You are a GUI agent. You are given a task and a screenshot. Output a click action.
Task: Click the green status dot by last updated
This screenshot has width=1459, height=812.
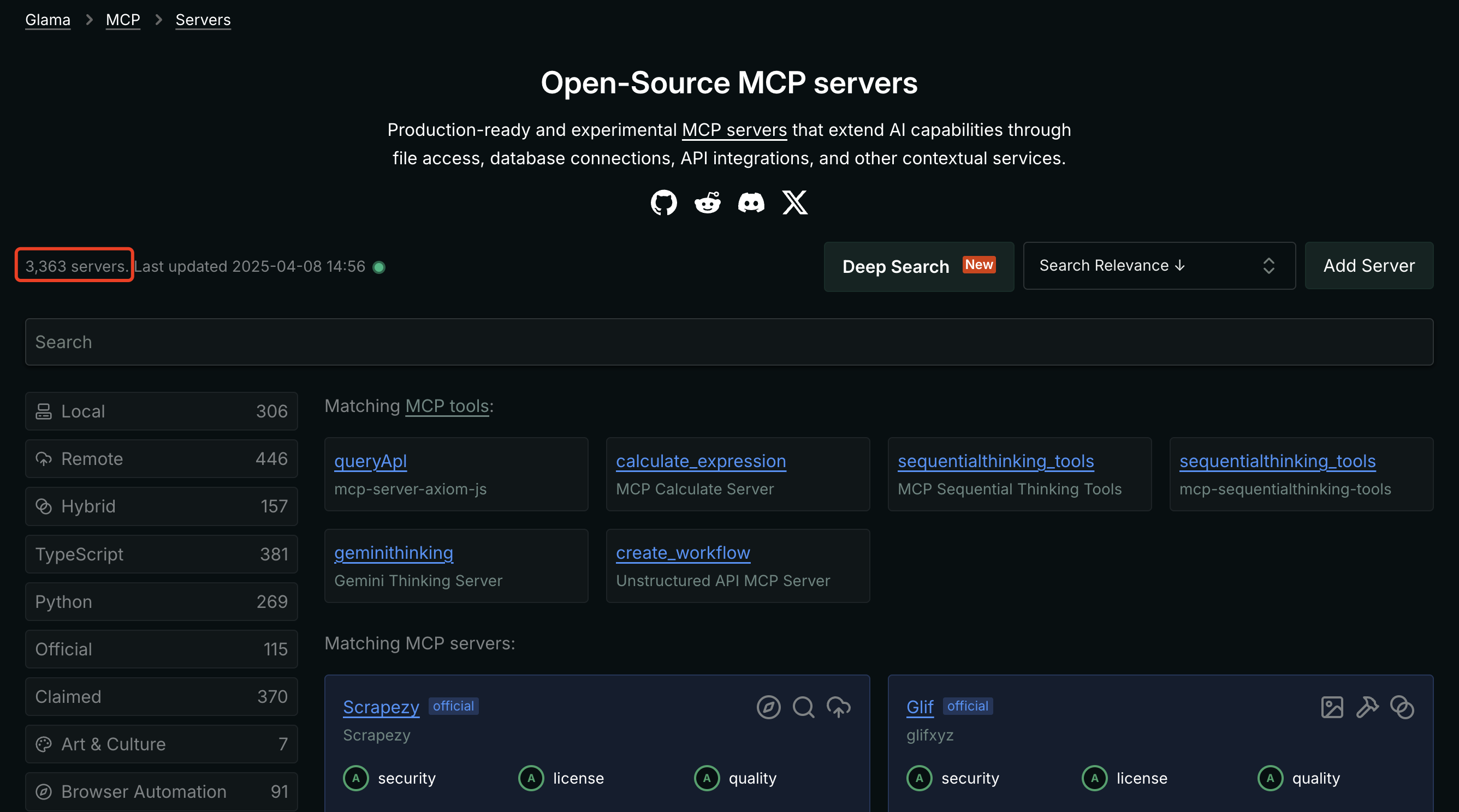point(379,267)
